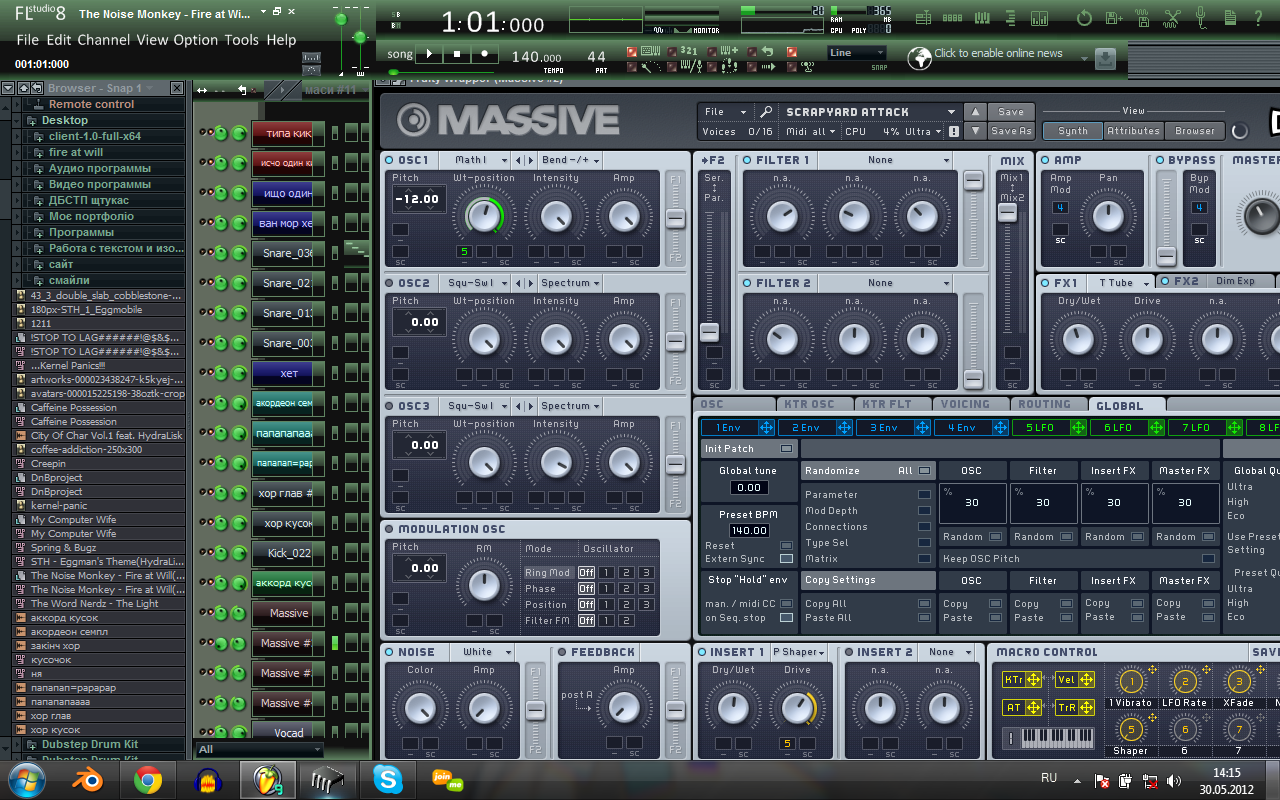Check the Randomize Parameter box
Viewport: 1280px width, 800px height.
tap(924, 495)
